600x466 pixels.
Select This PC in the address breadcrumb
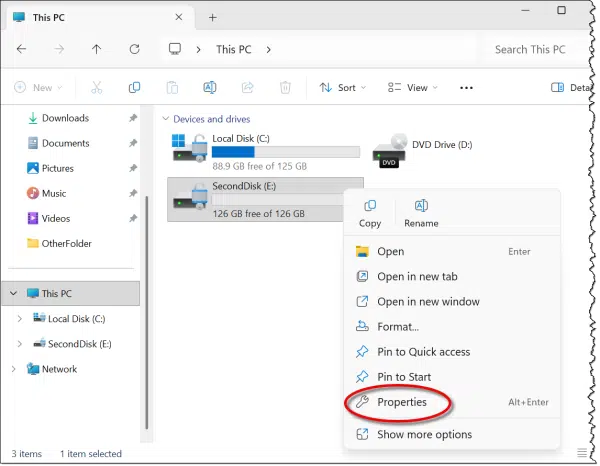click(233, 49)
